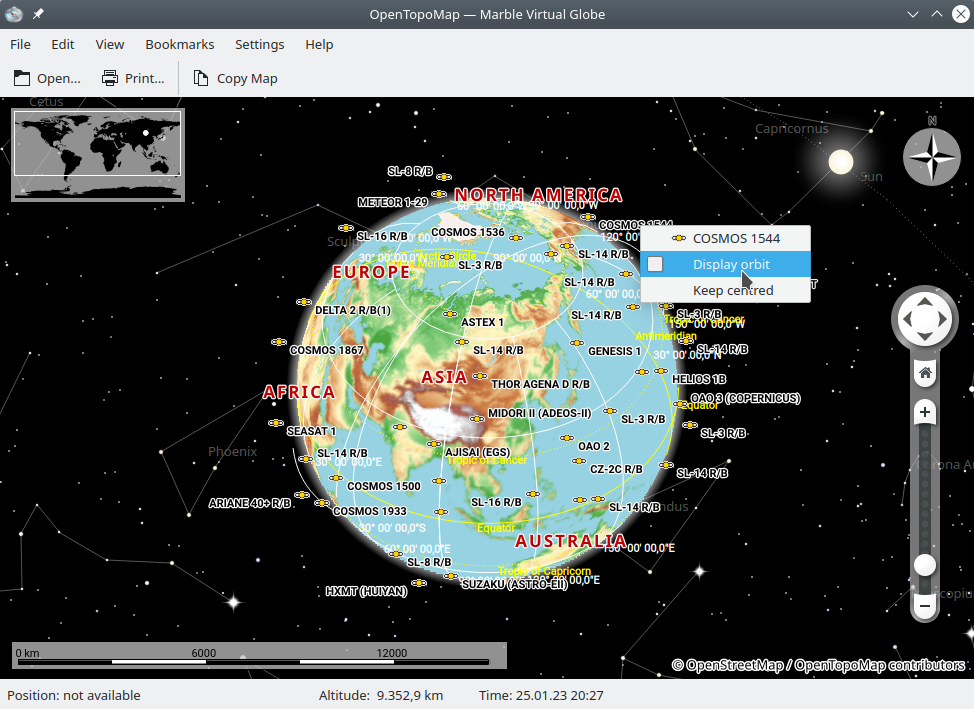This screenshot has height=709, width=974.
Task: Click the zoom slider track above handle
Action: [x=925, y=491]
